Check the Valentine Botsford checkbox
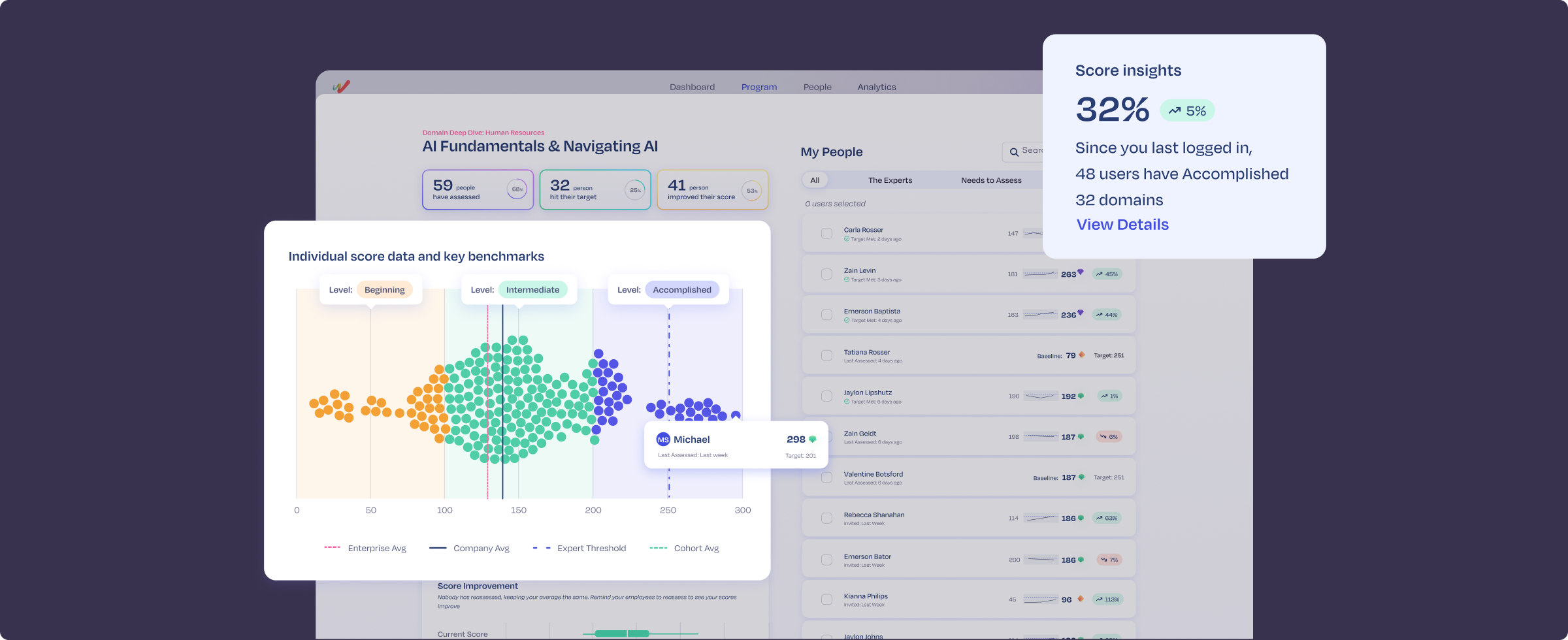This screenshot has width=1568, height=640. 826,477
